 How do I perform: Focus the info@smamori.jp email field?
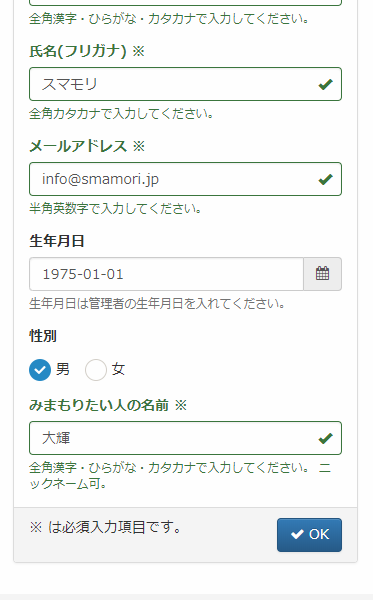click(186, 179)
